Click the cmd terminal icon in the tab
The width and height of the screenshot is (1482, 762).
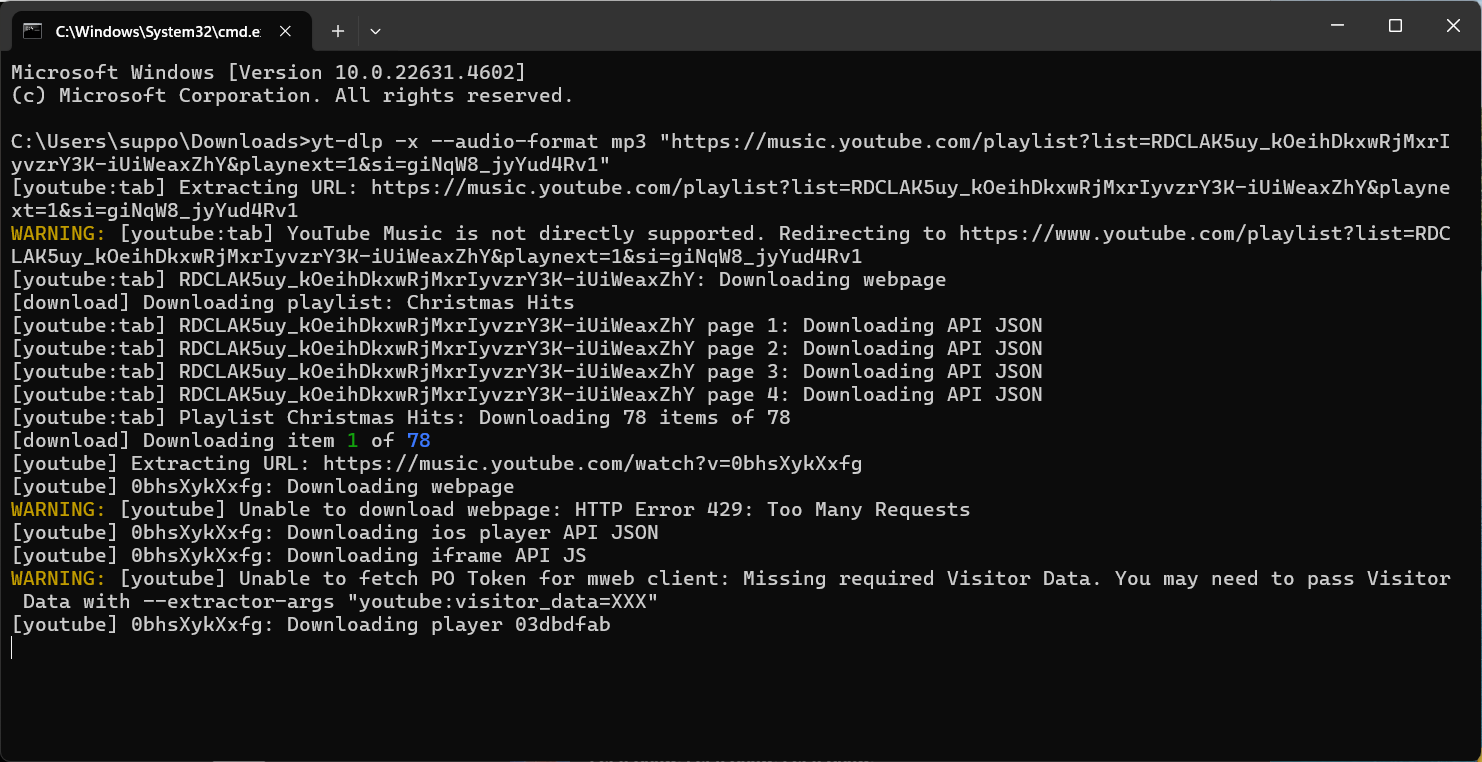tap(32, 31)
